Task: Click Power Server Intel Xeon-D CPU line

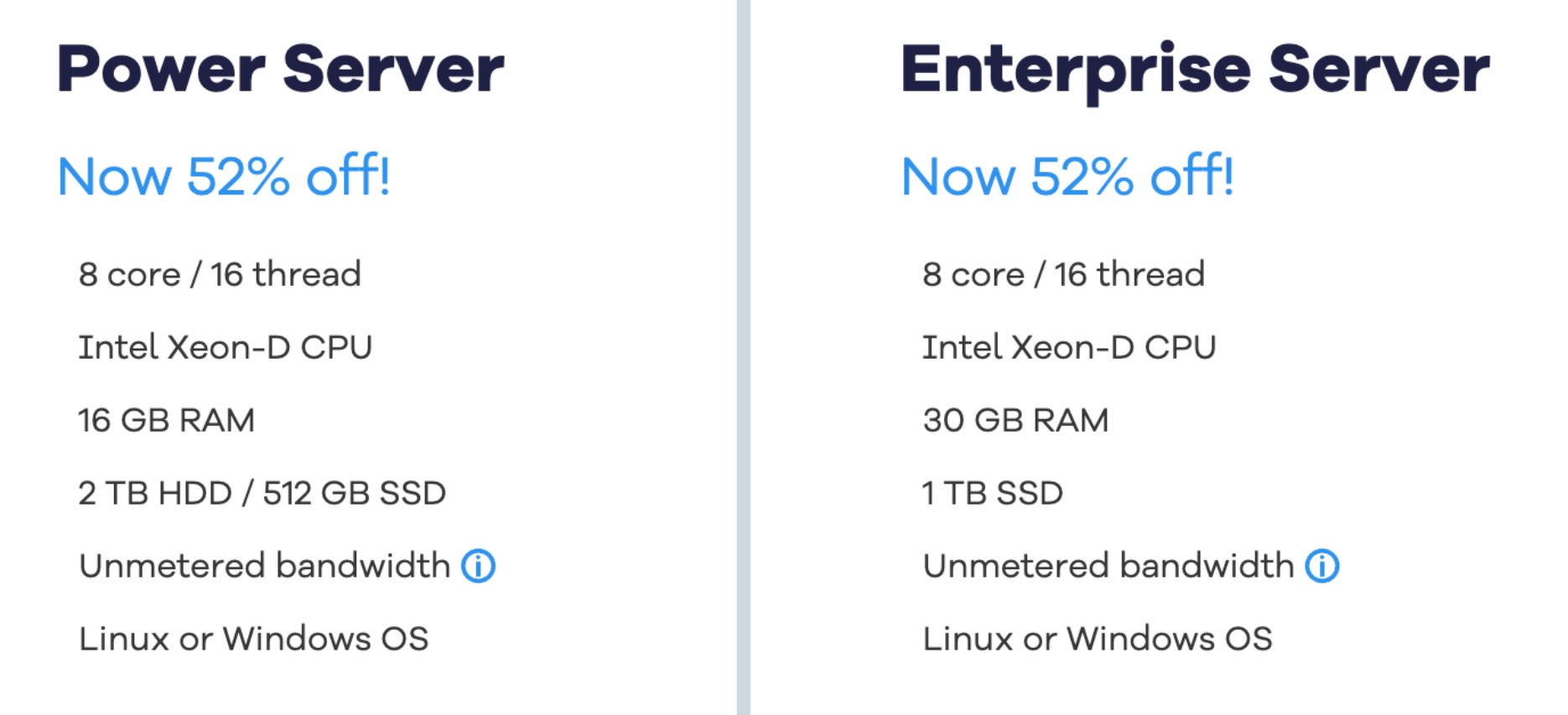Action: tap(226, 347)
